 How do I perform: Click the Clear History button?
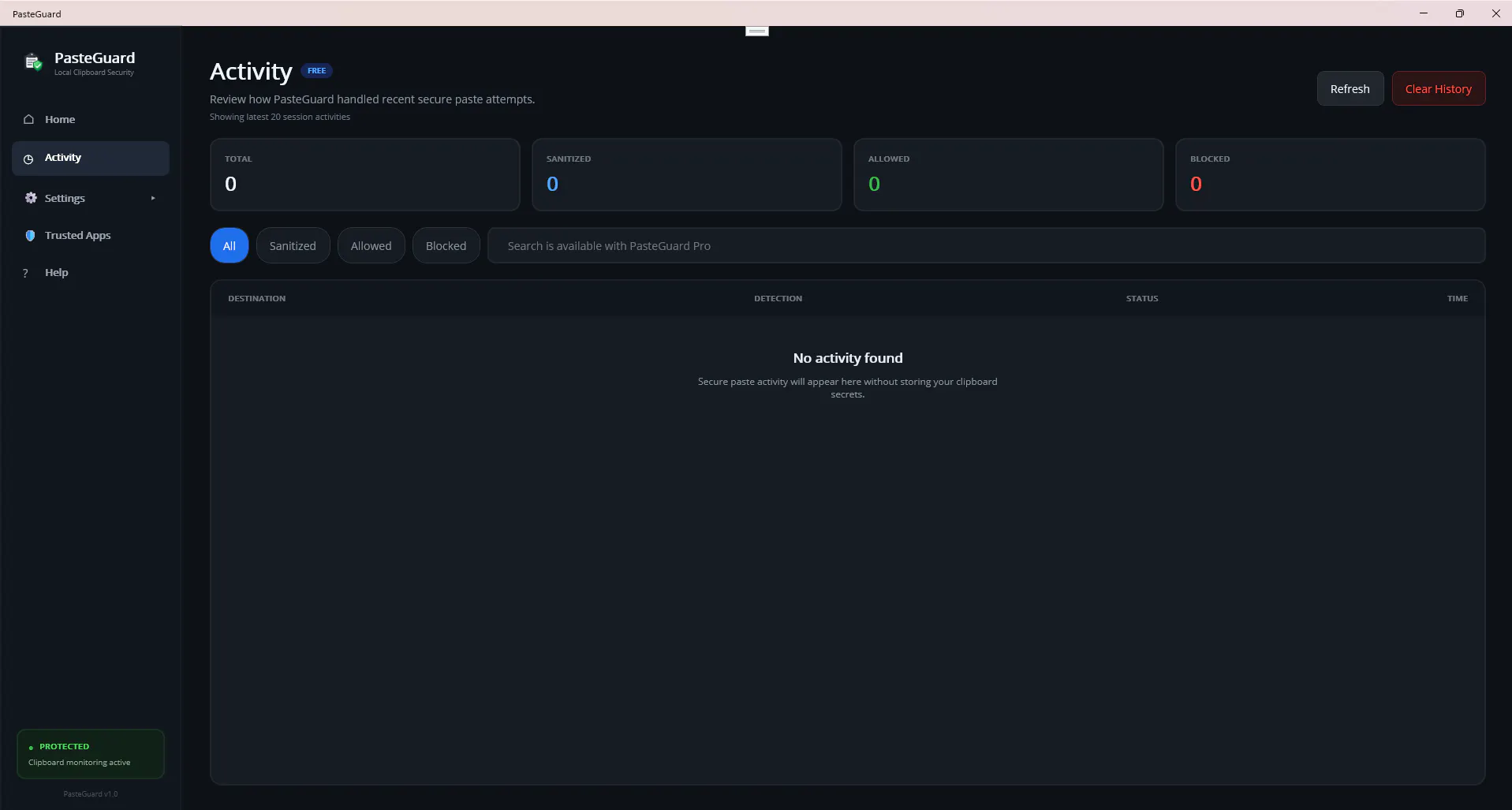[x=1438, y=88]
